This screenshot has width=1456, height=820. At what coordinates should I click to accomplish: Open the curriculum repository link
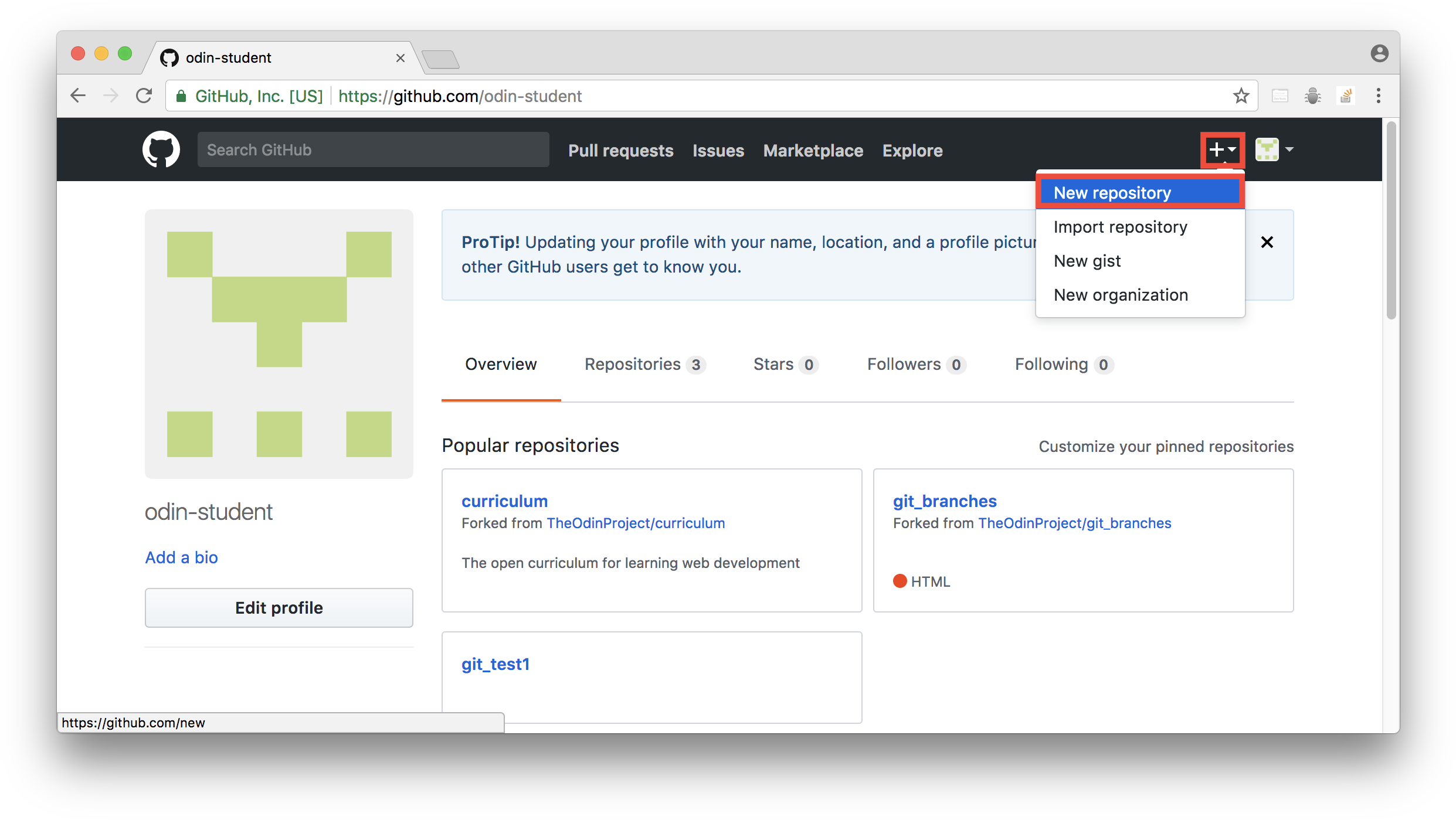504,501
